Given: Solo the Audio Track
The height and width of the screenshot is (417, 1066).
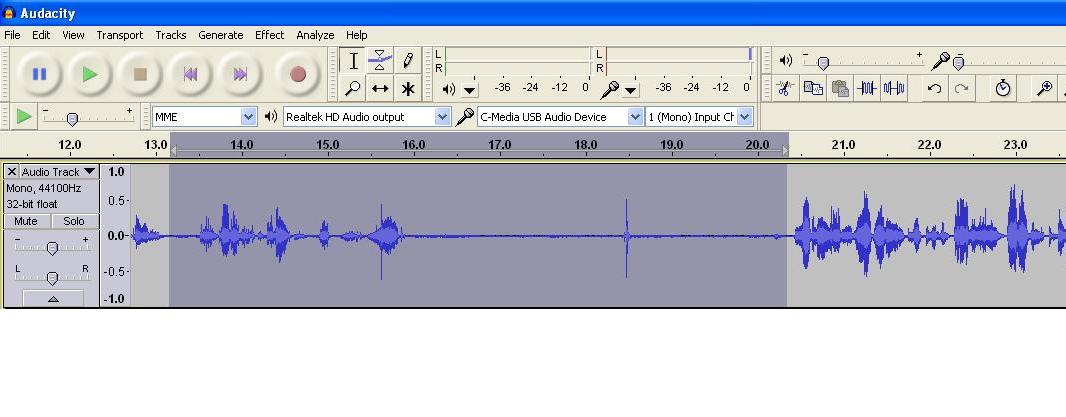Looking at the screenshot, I should [x=75, y=221].
